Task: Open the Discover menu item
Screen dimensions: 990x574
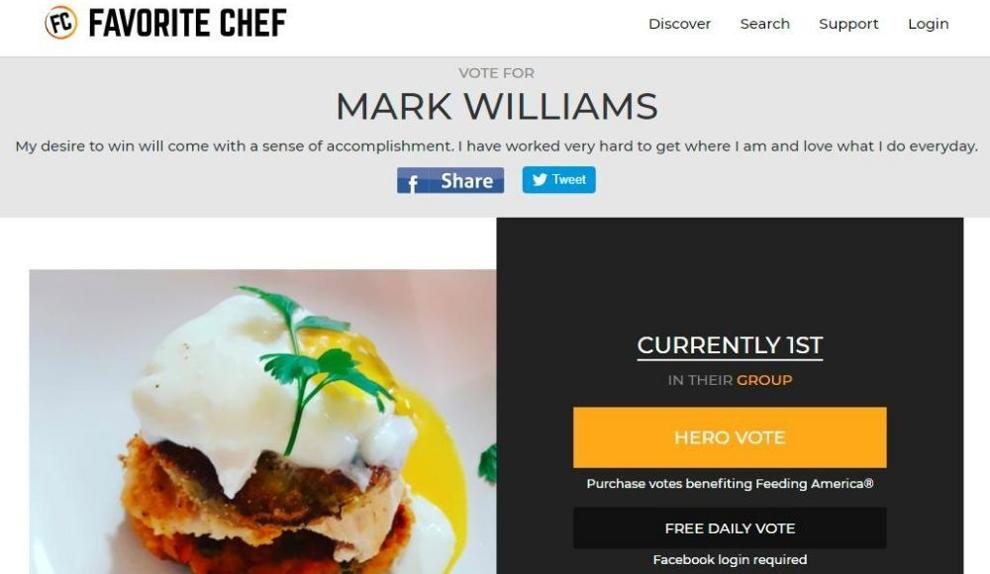Action: tap(679, 24)
